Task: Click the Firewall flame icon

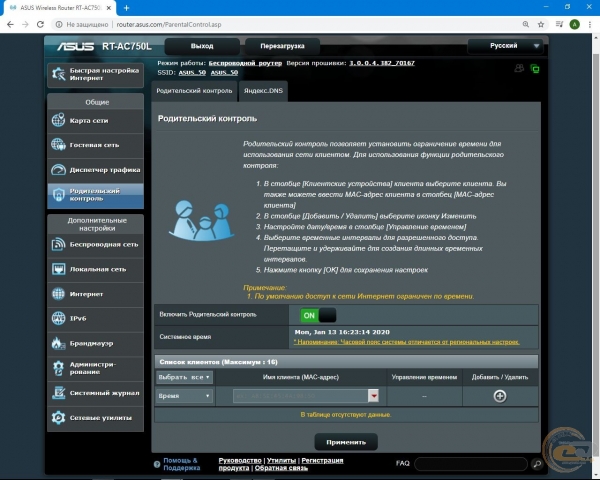Action: pyautogui.click(x=59, y=343)
